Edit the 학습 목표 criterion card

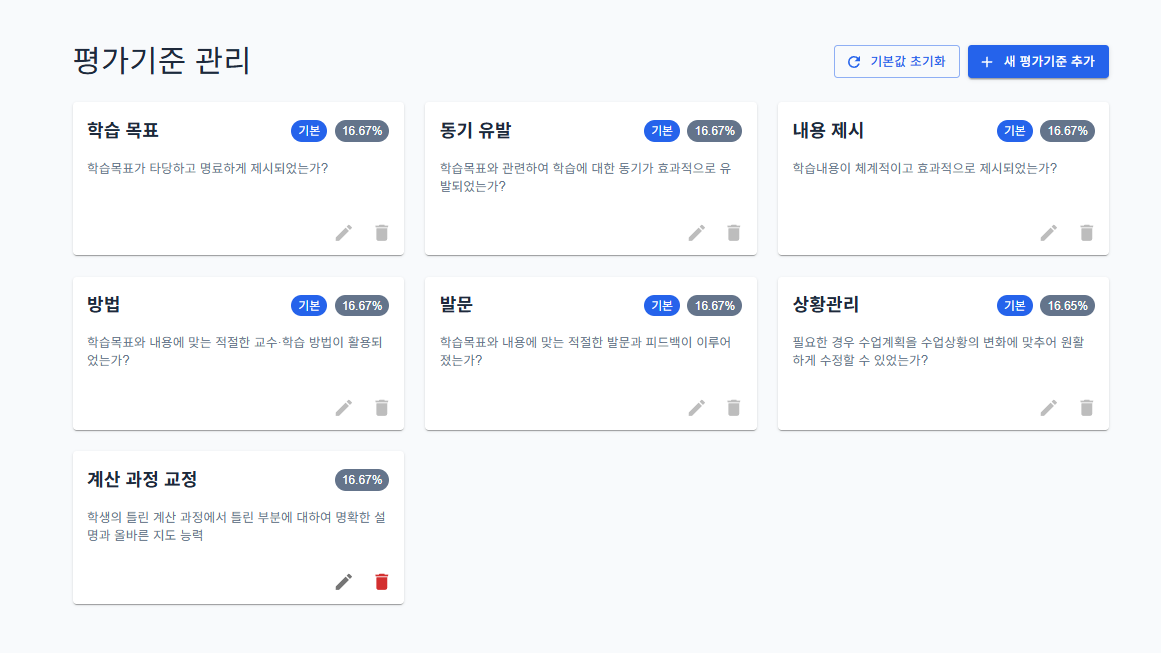coord(344,233)
